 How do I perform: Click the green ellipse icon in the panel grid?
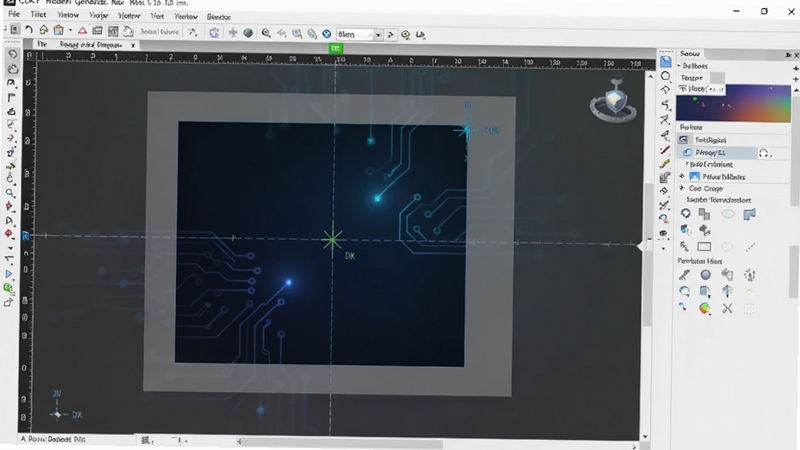tap(728, 214)
